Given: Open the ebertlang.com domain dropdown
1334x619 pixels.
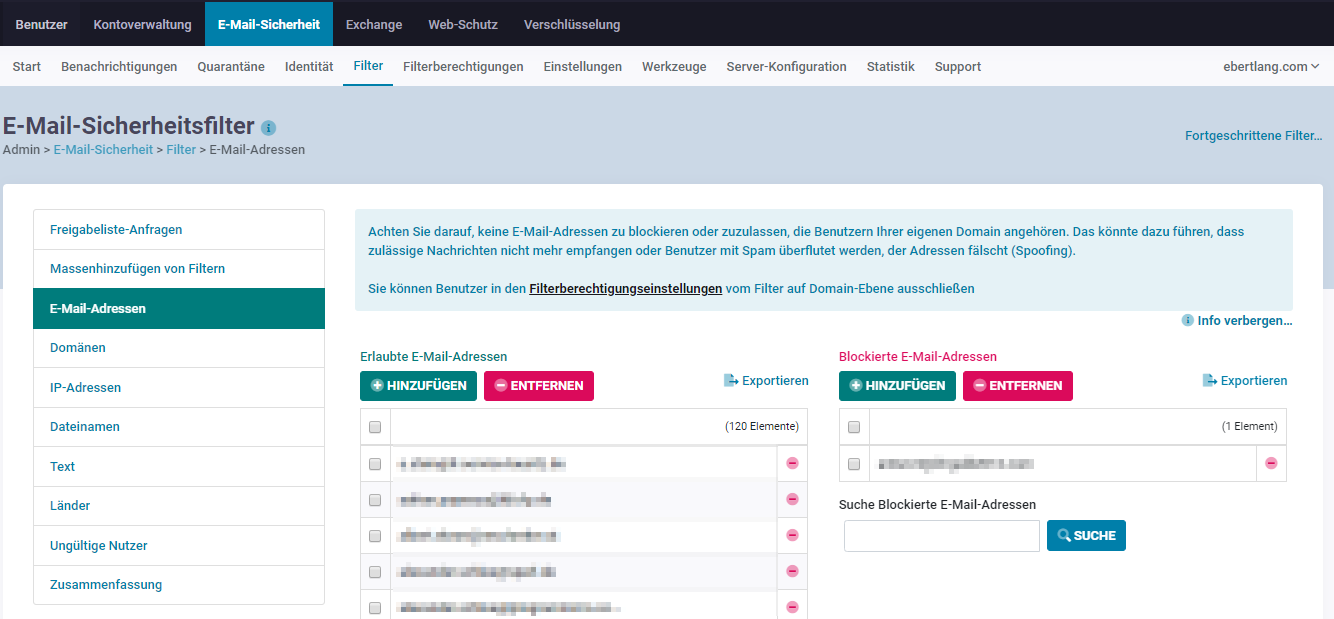Looking at the screenshot, I should [x=1270, y=67].
